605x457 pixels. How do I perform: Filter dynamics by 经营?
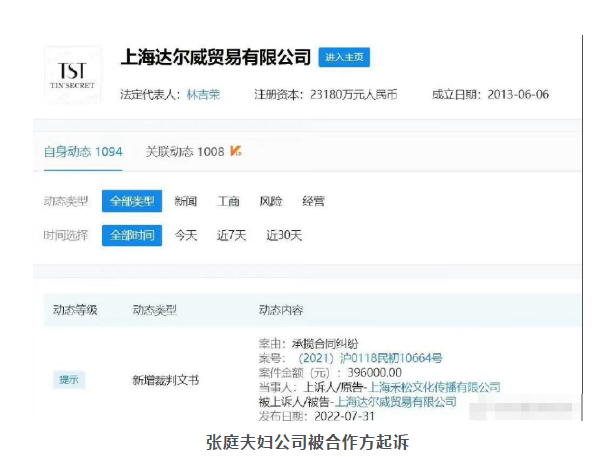(313, 201)
